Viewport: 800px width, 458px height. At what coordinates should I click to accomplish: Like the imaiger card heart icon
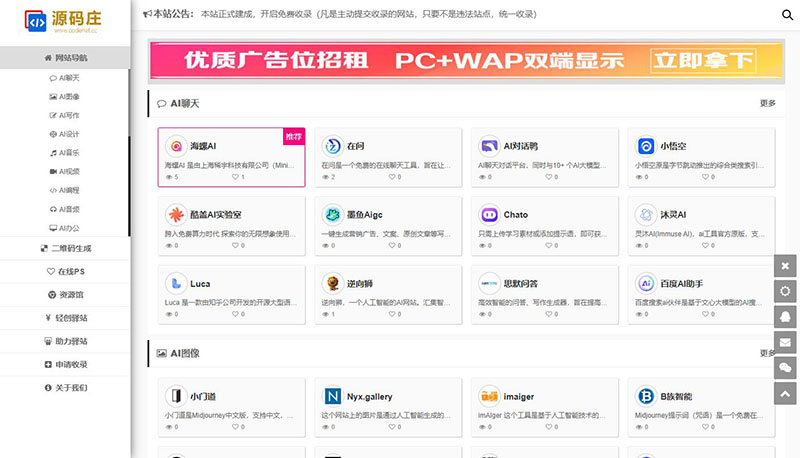click(x=548, y=427)
